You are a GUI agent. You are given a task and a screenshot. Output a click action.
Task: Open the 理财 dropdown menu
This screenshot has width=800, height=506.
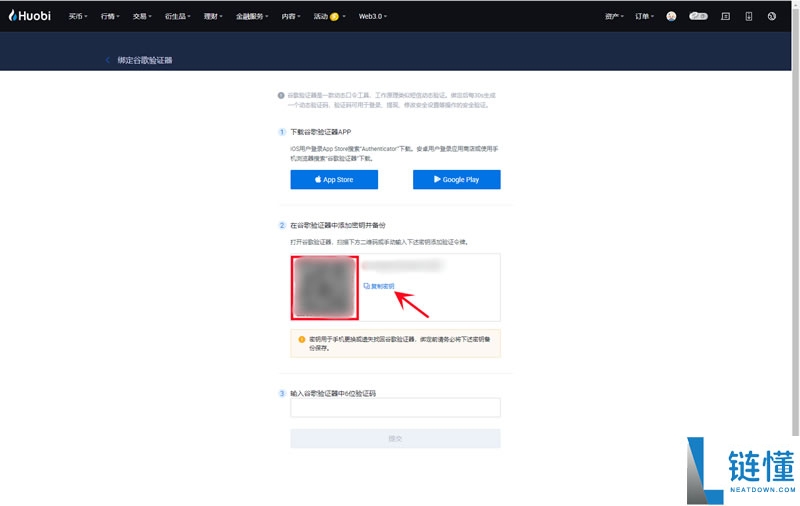(213, 16)
